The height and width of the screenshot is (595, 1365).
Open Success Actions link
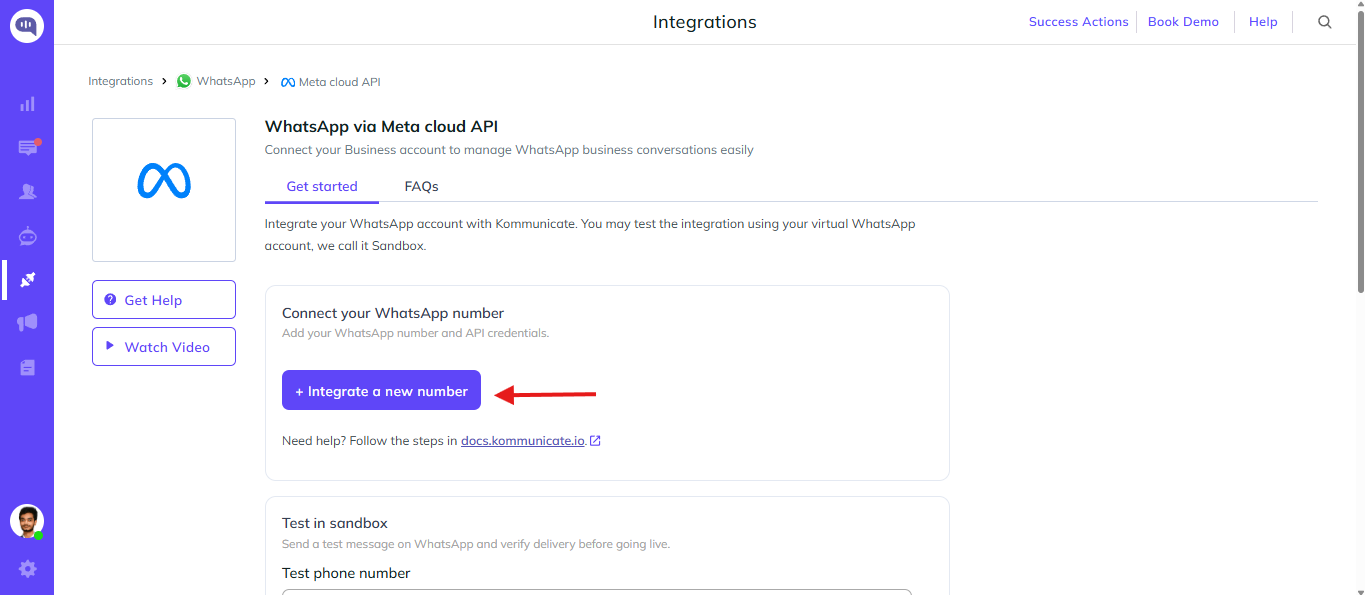1078,22
